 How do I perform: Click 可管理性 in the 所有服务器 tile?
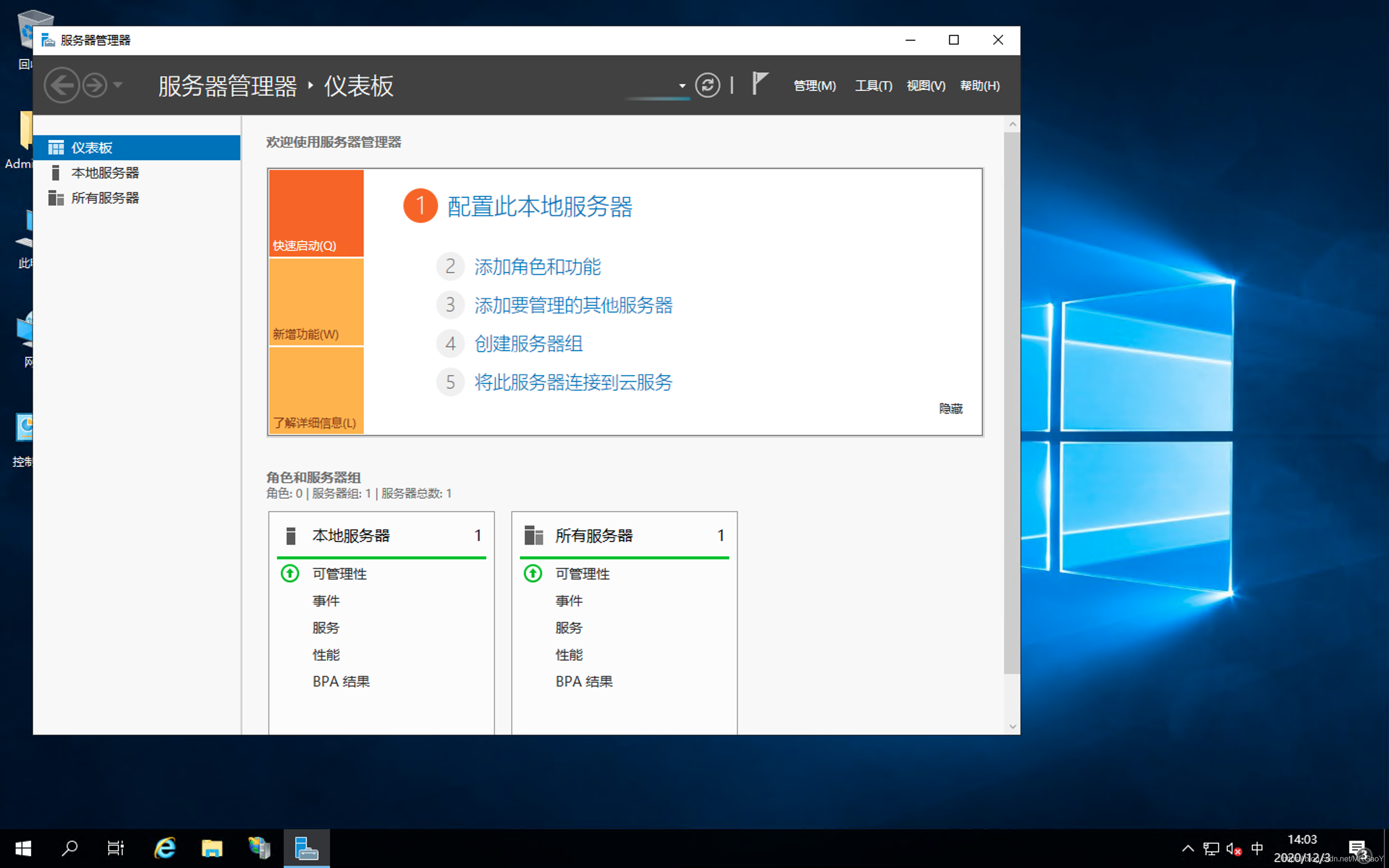583,573
